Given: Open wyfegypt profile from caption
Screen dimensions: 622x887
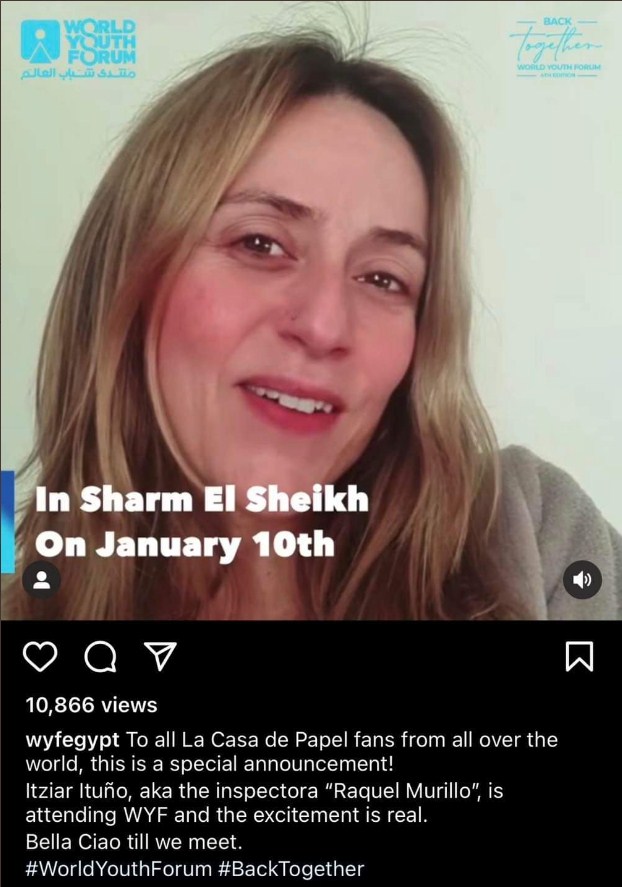Looking at the screenshot, I should coord(72,739).
